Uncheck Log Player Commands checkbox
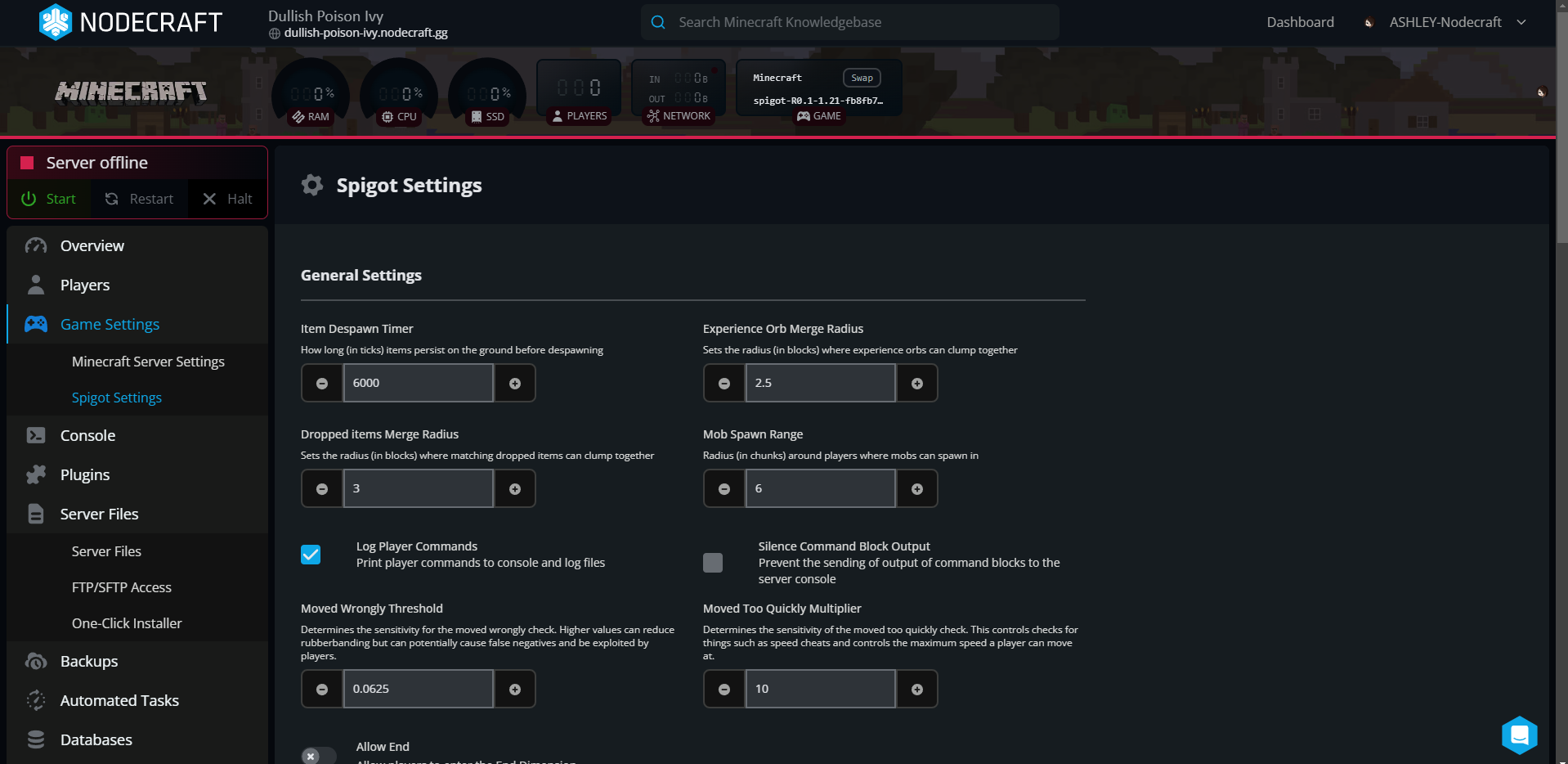This screenshot has height=764, width=1568. point(311,555)
